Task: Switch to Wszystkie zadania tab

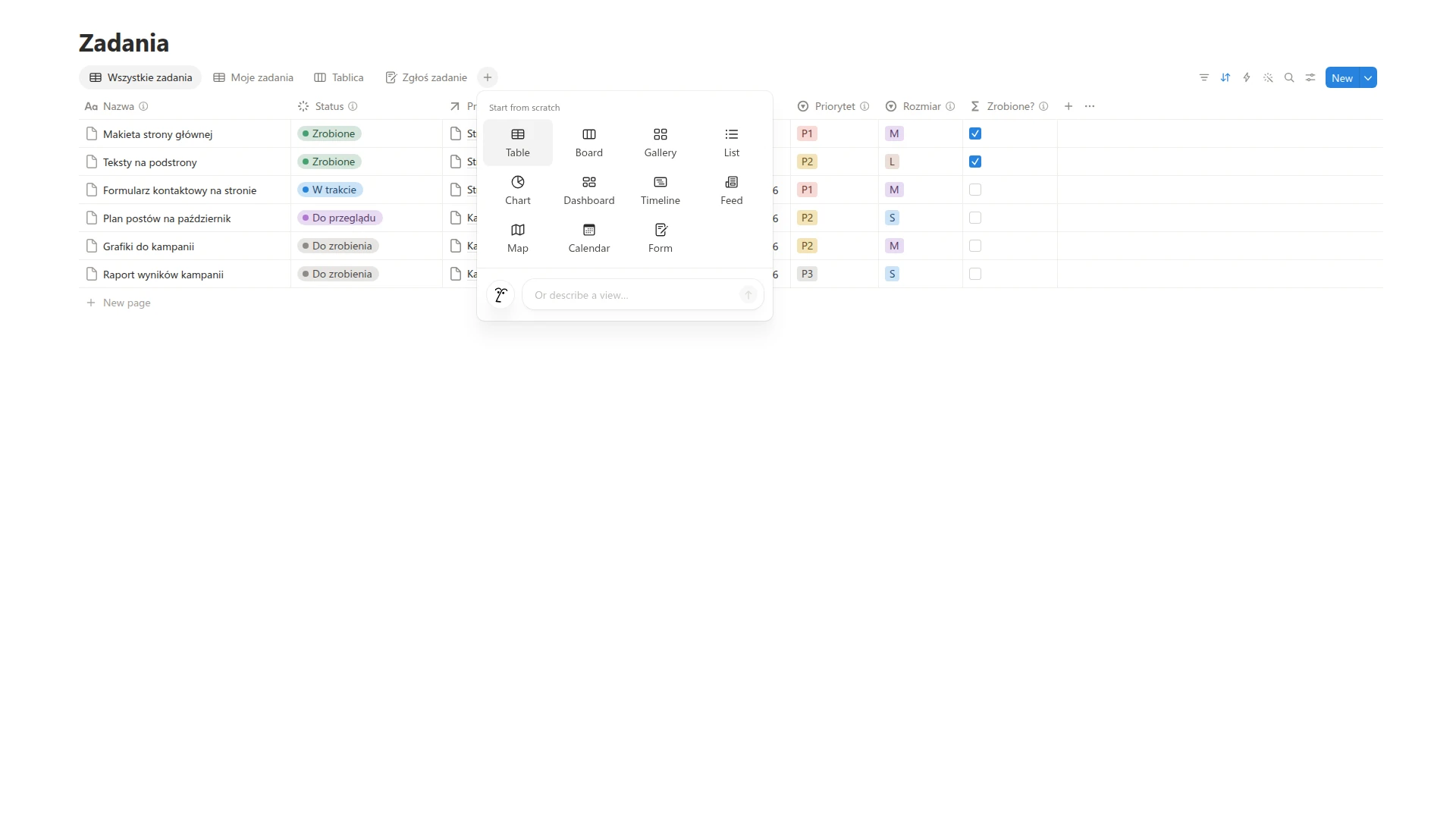Action: pyautogui.click(x=140, y=77)
